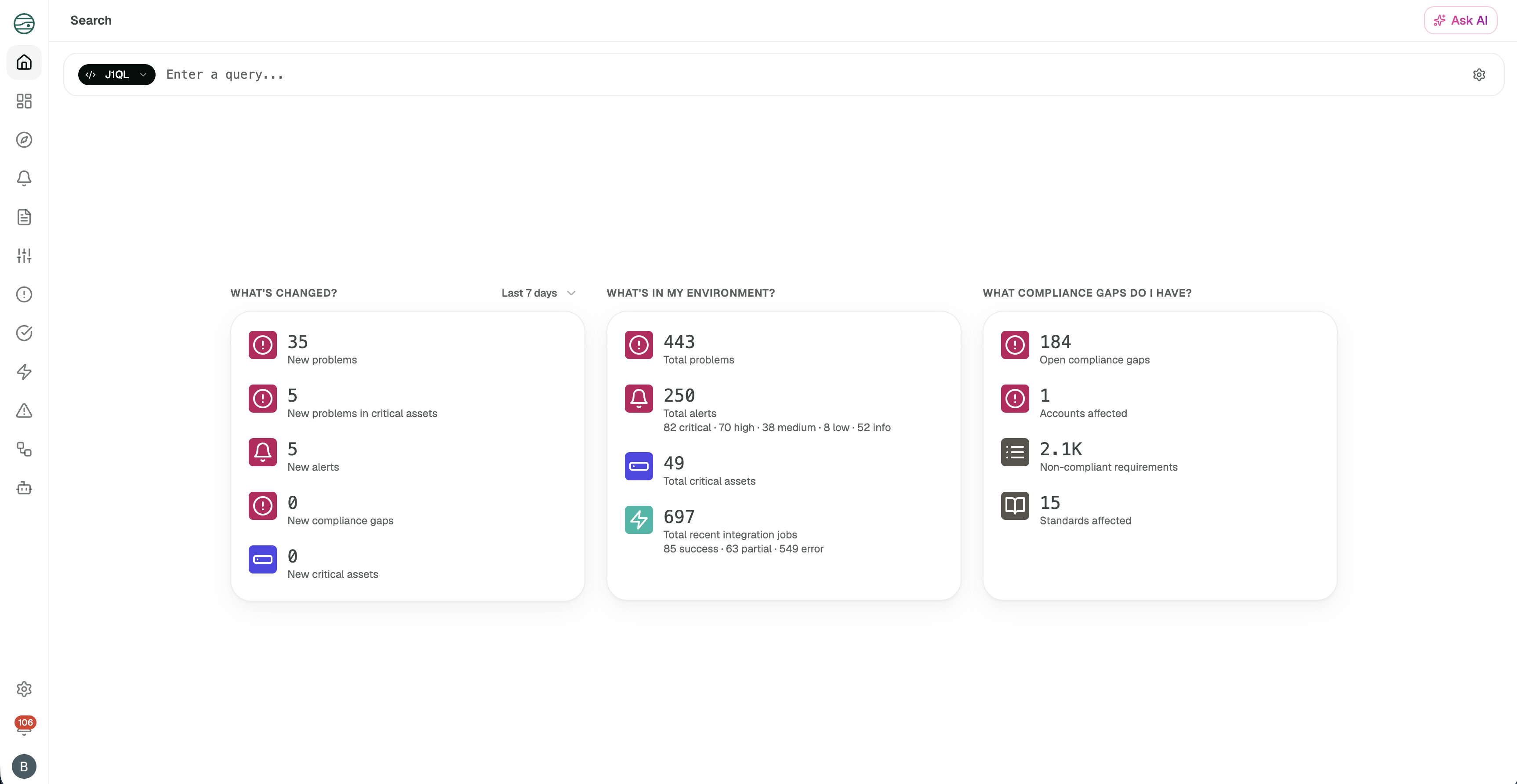The height and width of the screenshot is (784, 1517).
Task: Click the Non-compliant requirements list icon
Action: [x=1015, y=452]
